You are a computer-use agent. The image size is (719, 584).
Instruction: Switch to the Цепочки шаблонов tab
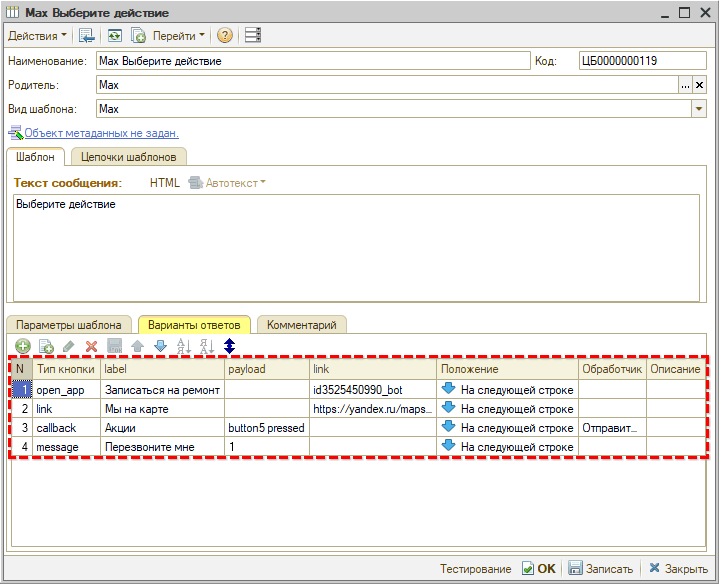pyautogui.click(x=128, y=157)
